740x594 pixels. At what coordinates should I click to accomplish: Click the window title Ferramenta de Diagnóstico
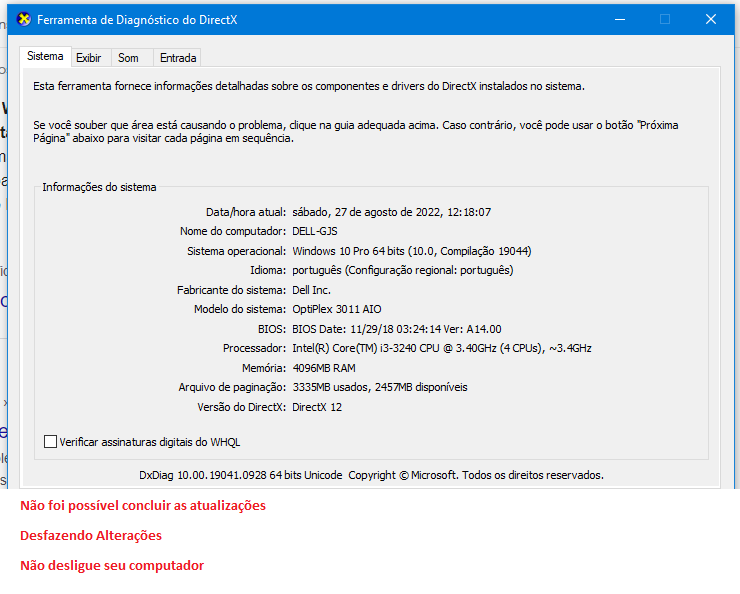pyautogui.click(x=137, y=20)
